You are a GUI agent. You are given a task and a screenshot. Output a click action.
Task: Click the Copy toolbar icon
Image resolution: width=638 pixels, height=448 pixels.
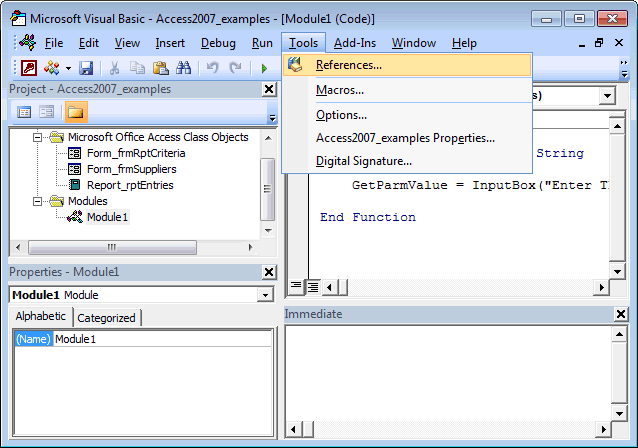(x=137, y=68)
